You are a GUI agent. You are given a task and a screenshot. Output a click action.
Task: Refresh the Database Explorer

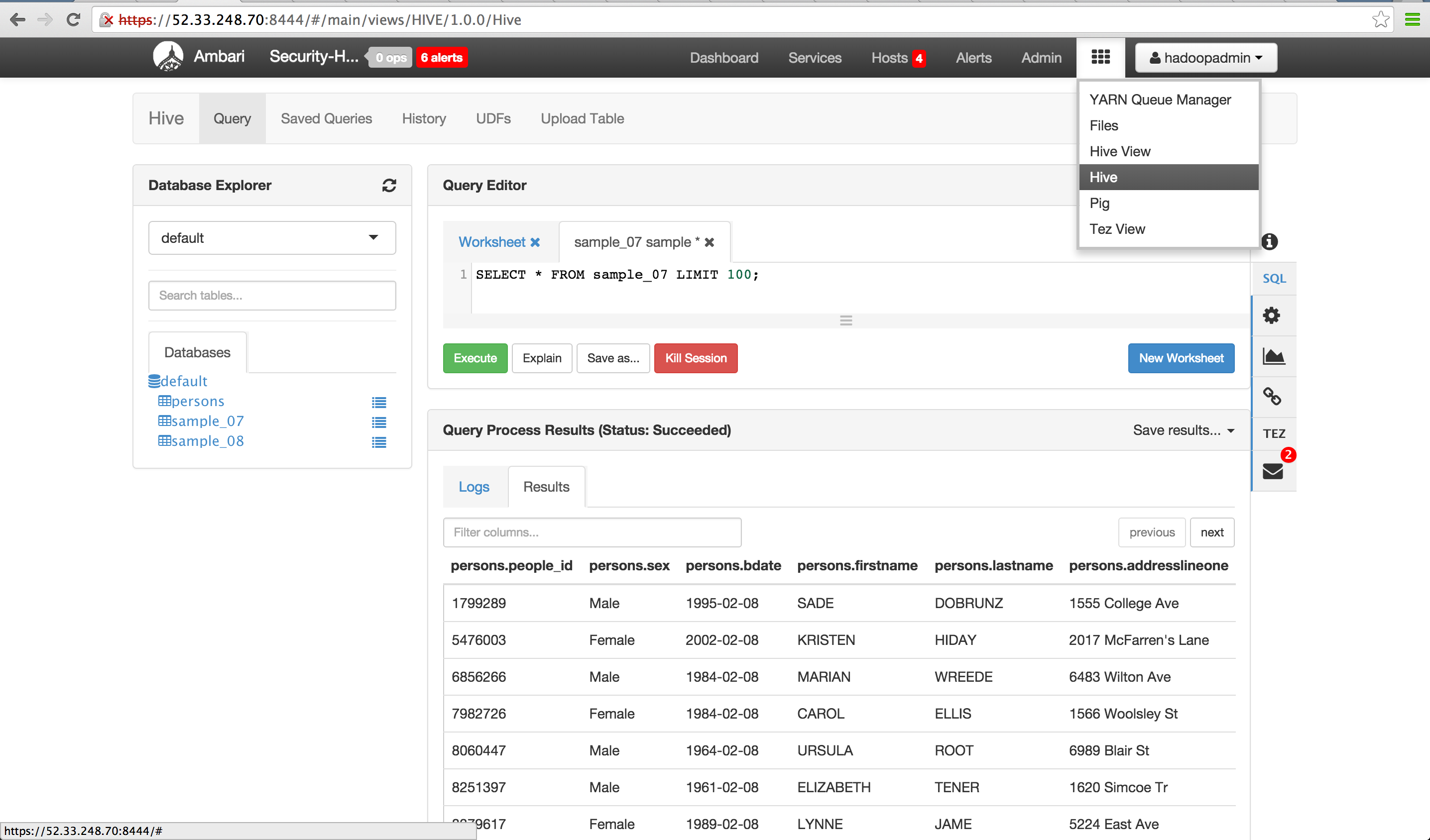point(389,186)
